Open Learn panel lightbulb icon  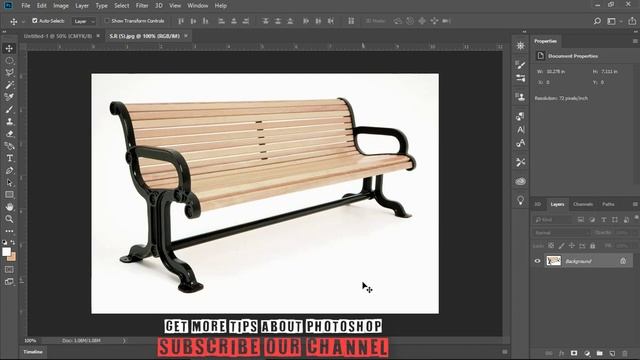click(x=520, y=200)
